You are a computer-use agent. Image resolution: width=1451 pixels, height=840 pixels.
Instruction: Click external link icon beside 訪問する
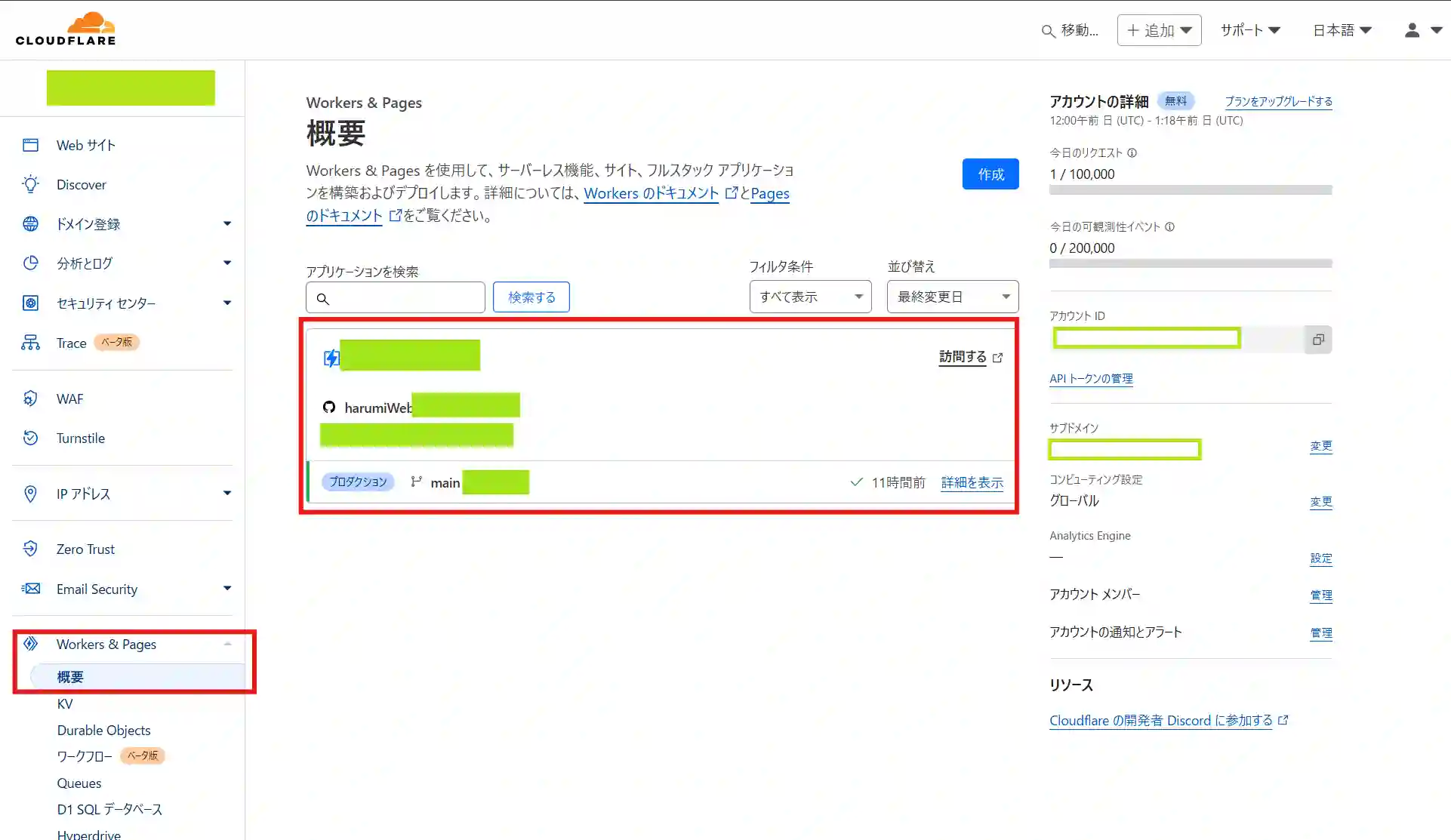[998, 358]
